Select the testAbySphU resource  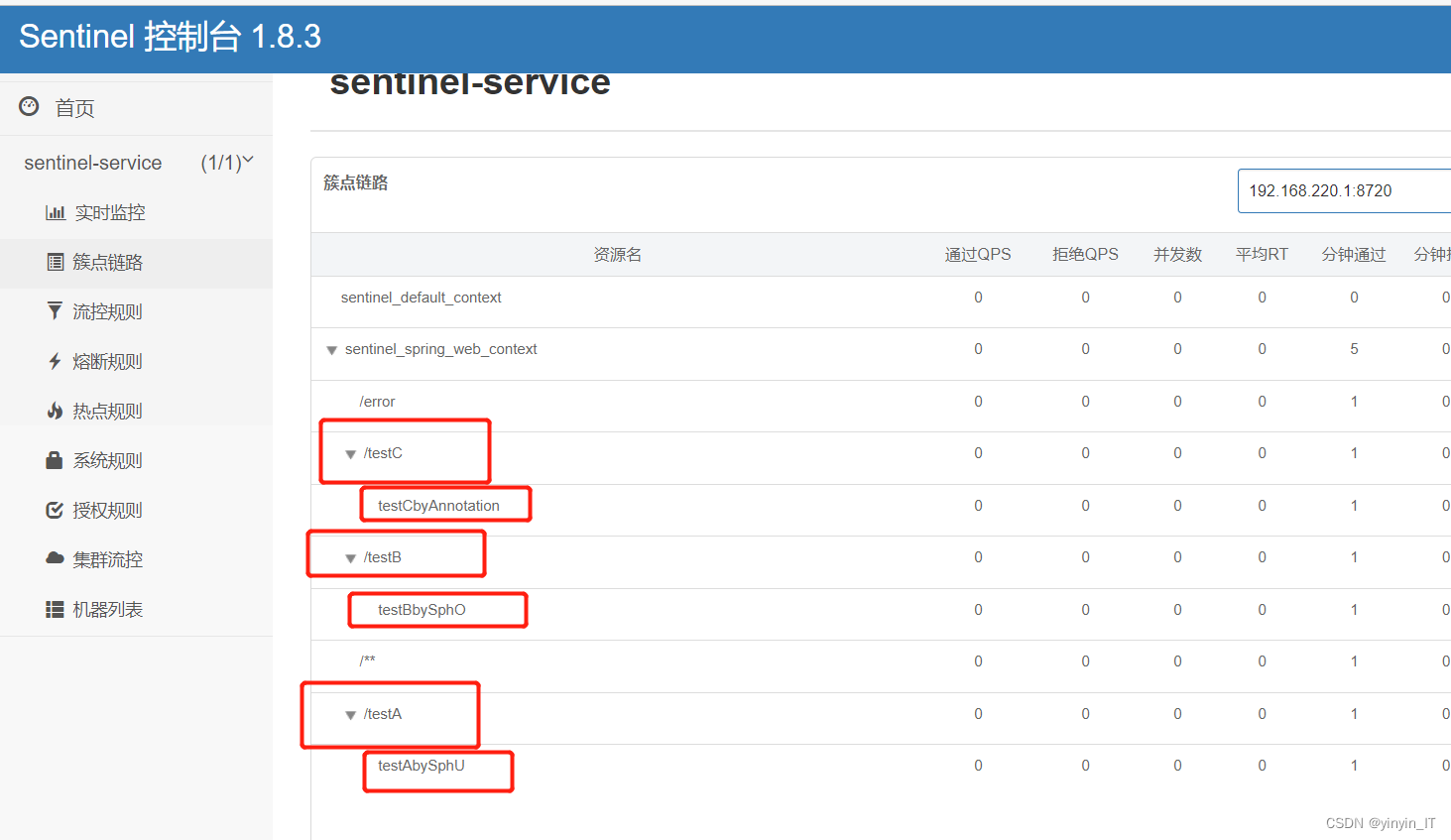click(422, 766)
